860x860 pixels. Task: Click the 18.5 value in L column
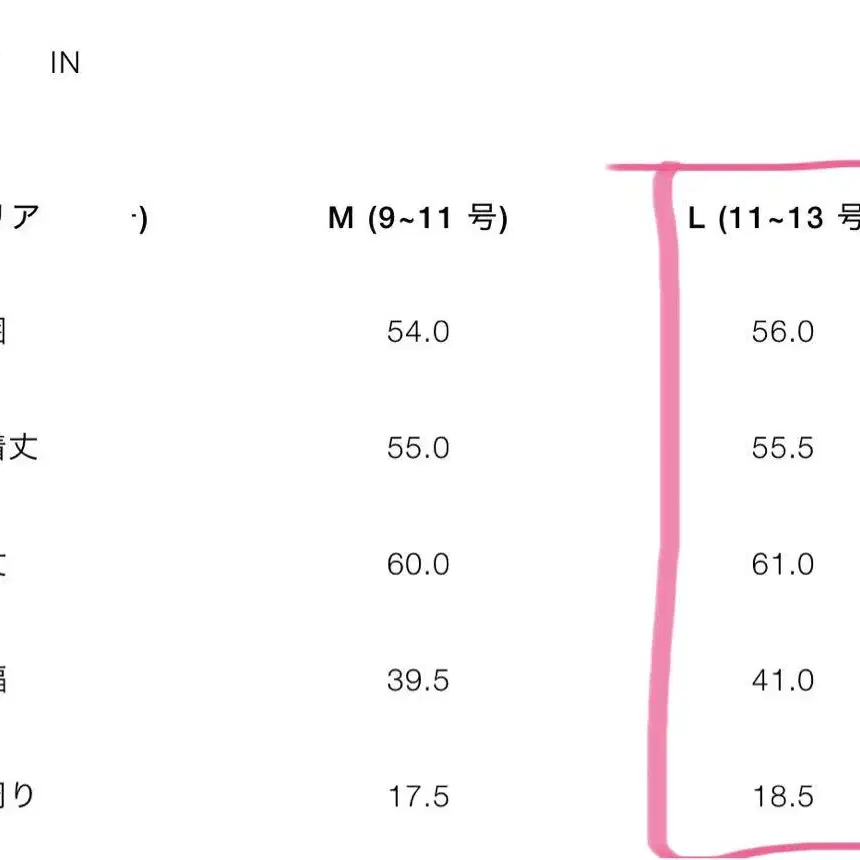tap(783, 797)
